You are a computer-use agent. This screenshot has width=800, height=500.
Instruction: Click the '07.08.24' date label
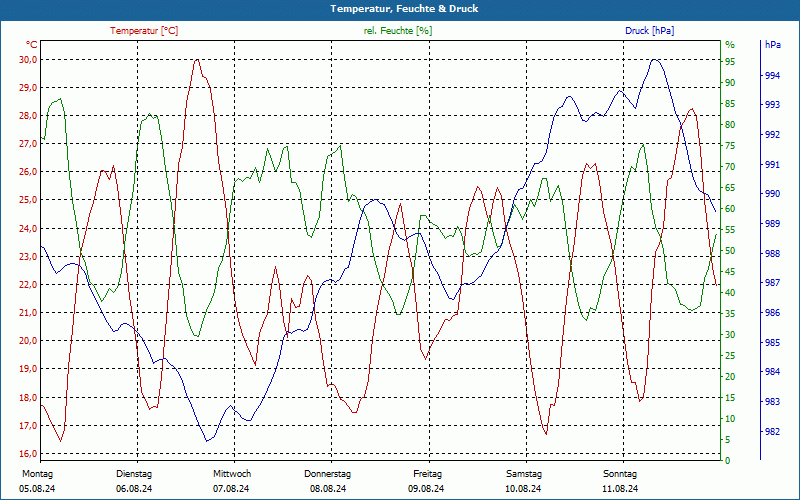[x=231, y=489]
